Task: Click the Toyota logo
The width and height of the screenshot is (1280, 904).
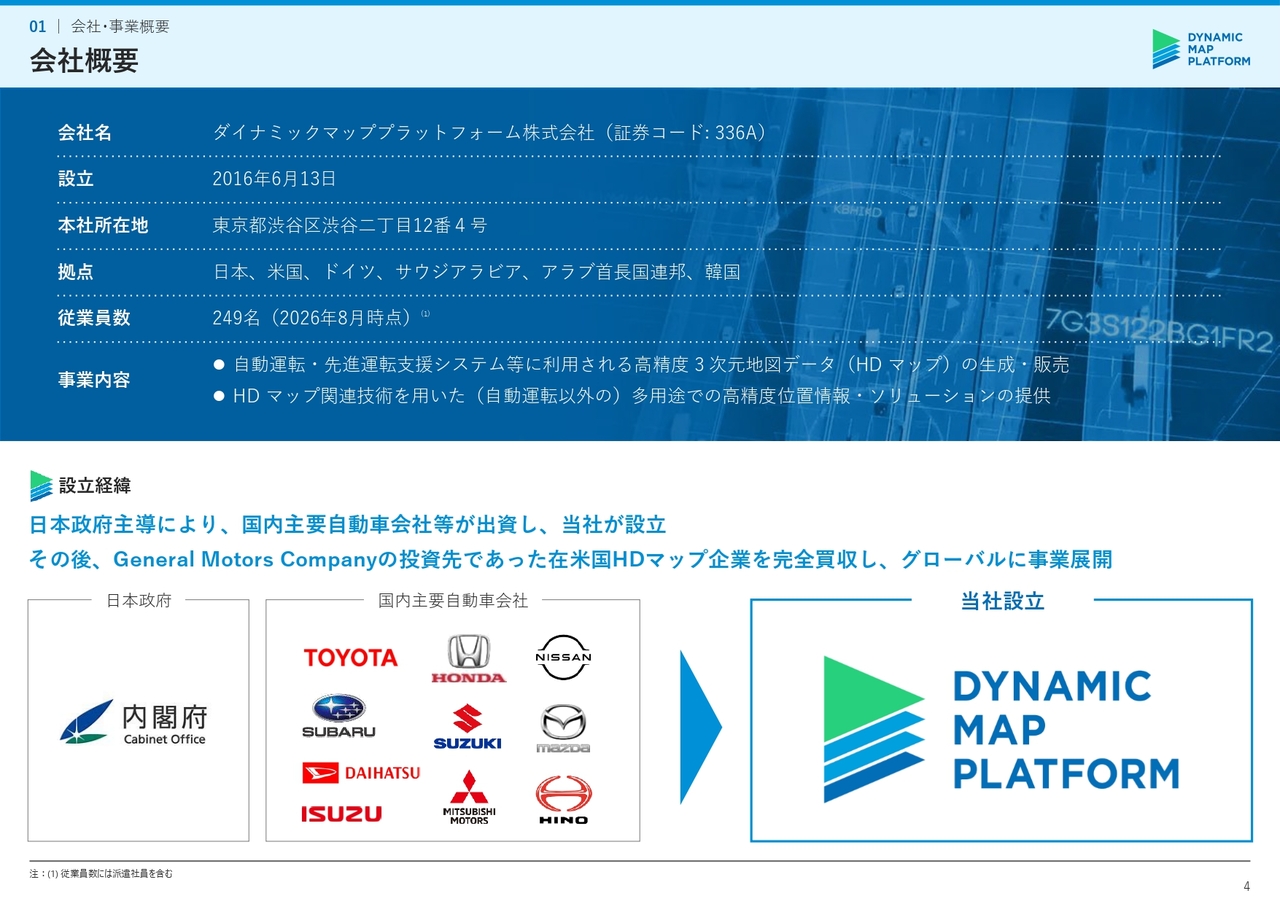Action: [x=350, y=657]
